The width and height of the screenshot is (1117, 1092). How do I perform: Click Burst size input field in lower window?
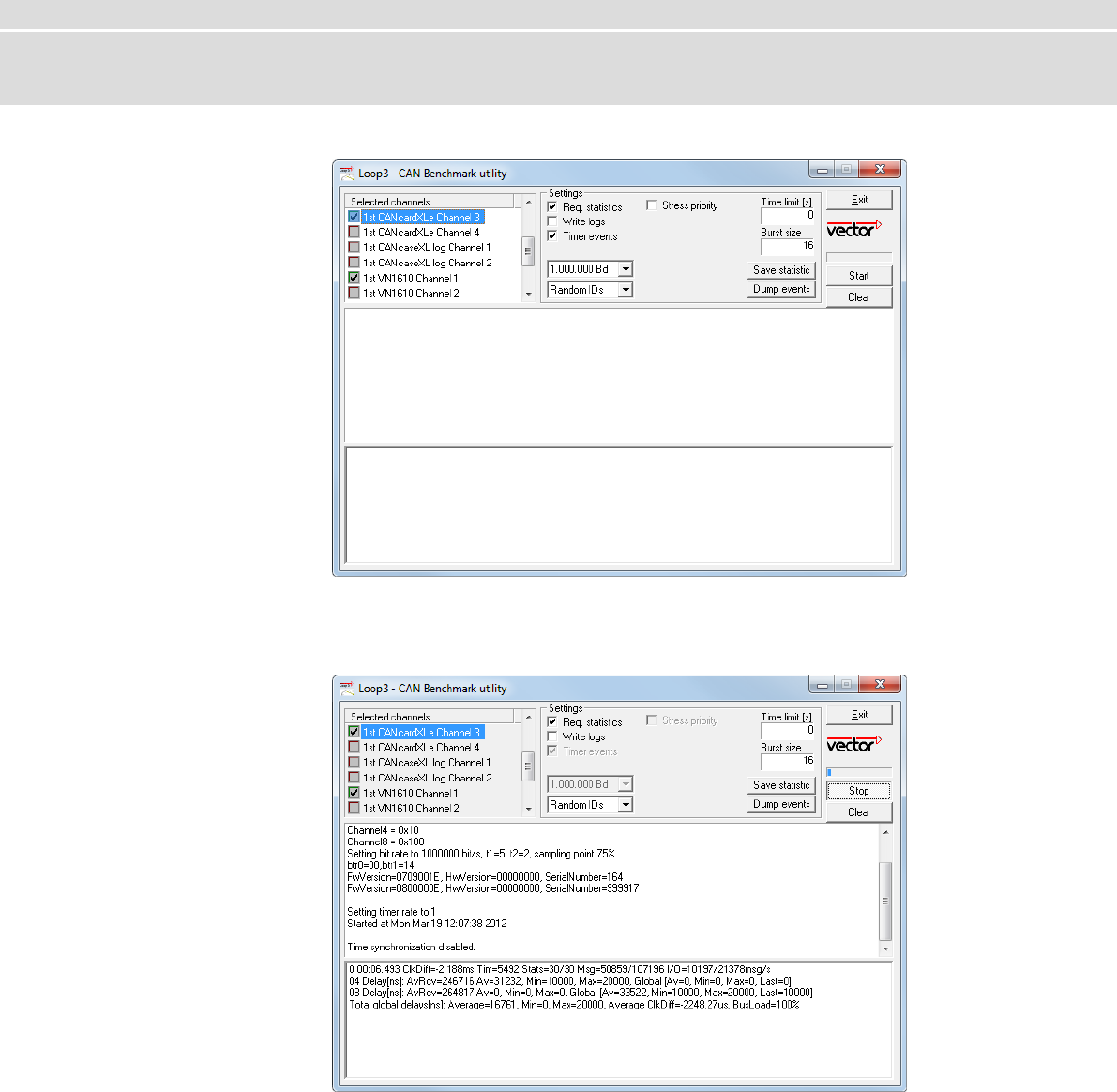[x=788, y=761]
